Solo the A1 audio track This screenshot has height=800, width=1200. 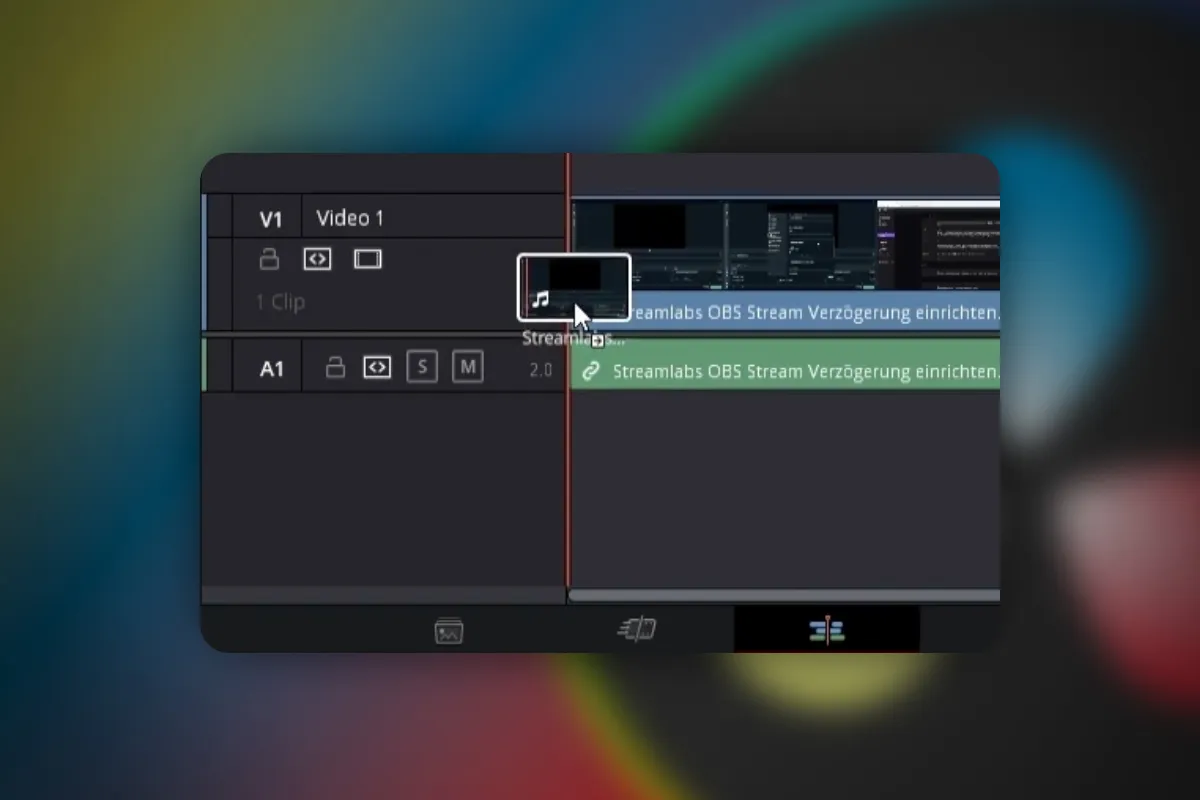(422, 367)
